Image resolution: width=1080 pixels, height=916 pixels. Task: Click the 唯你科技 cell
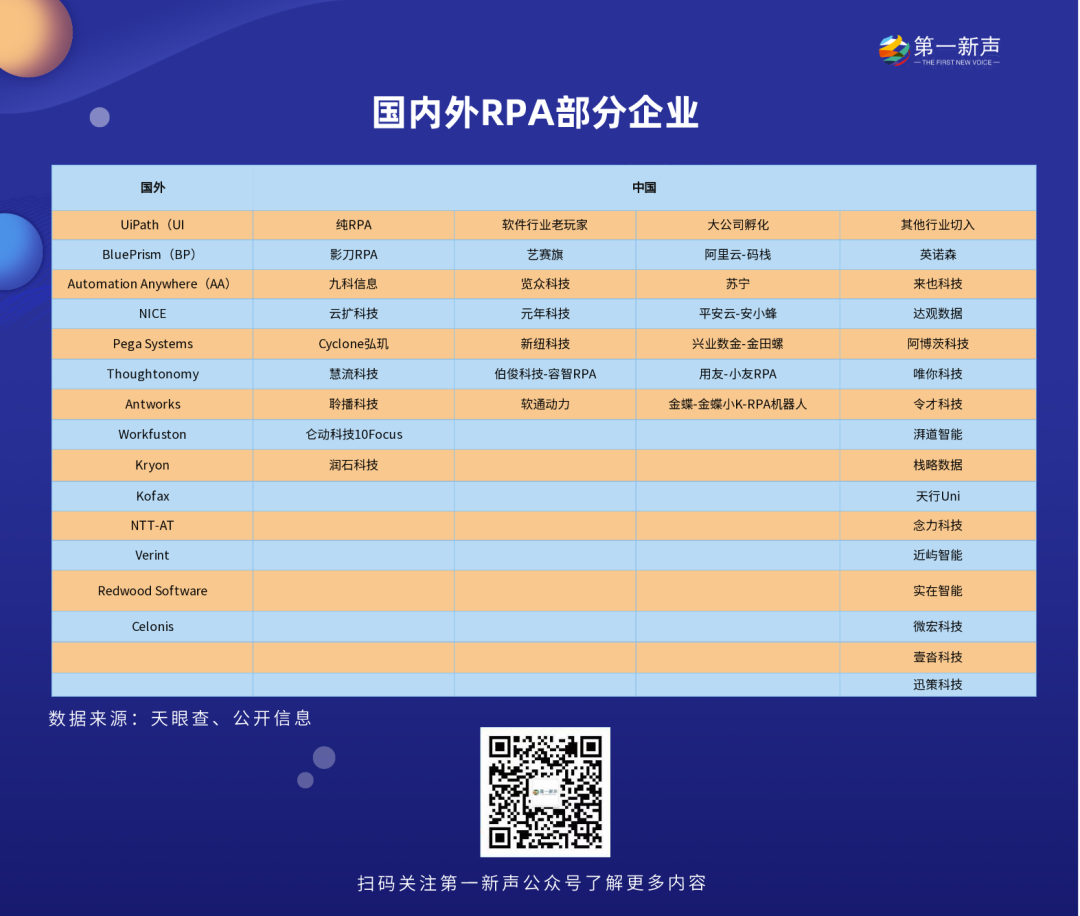937,374
